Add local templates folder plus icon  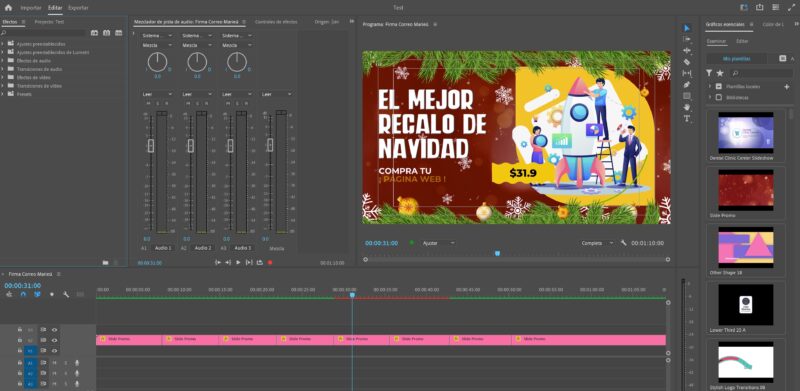coord(786,87)
